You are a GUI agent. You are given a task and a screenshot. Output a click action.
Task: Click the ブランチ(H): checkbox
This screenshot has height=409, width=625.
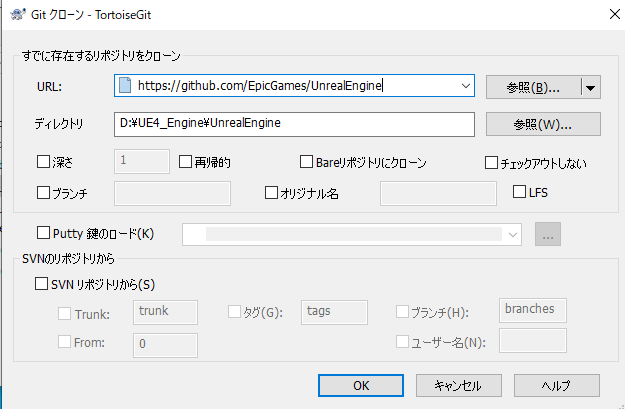[402, 312]
